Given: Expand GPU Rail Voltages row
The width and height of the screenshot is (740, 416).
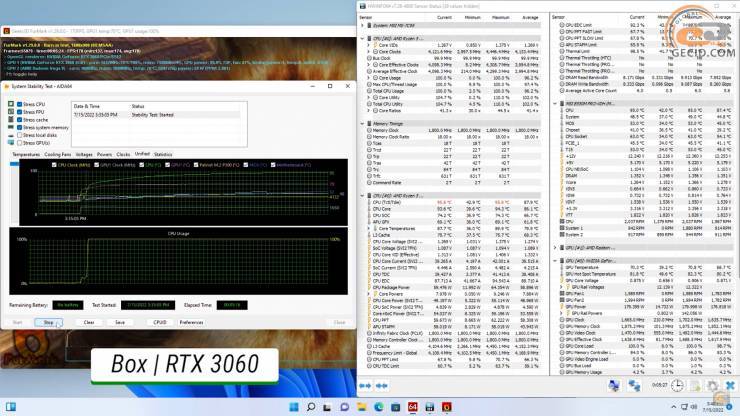Looking at the screenshot, I should click(561, 287).
